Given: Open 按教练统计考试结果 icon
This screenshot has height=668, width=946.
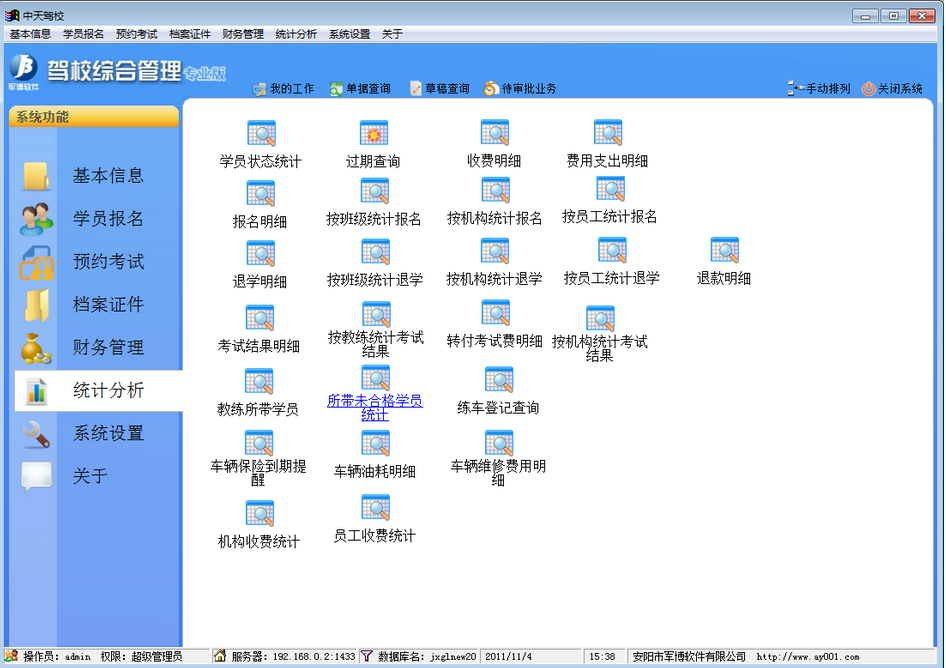Looking at the screenshot, I should (x=376, y=314).
